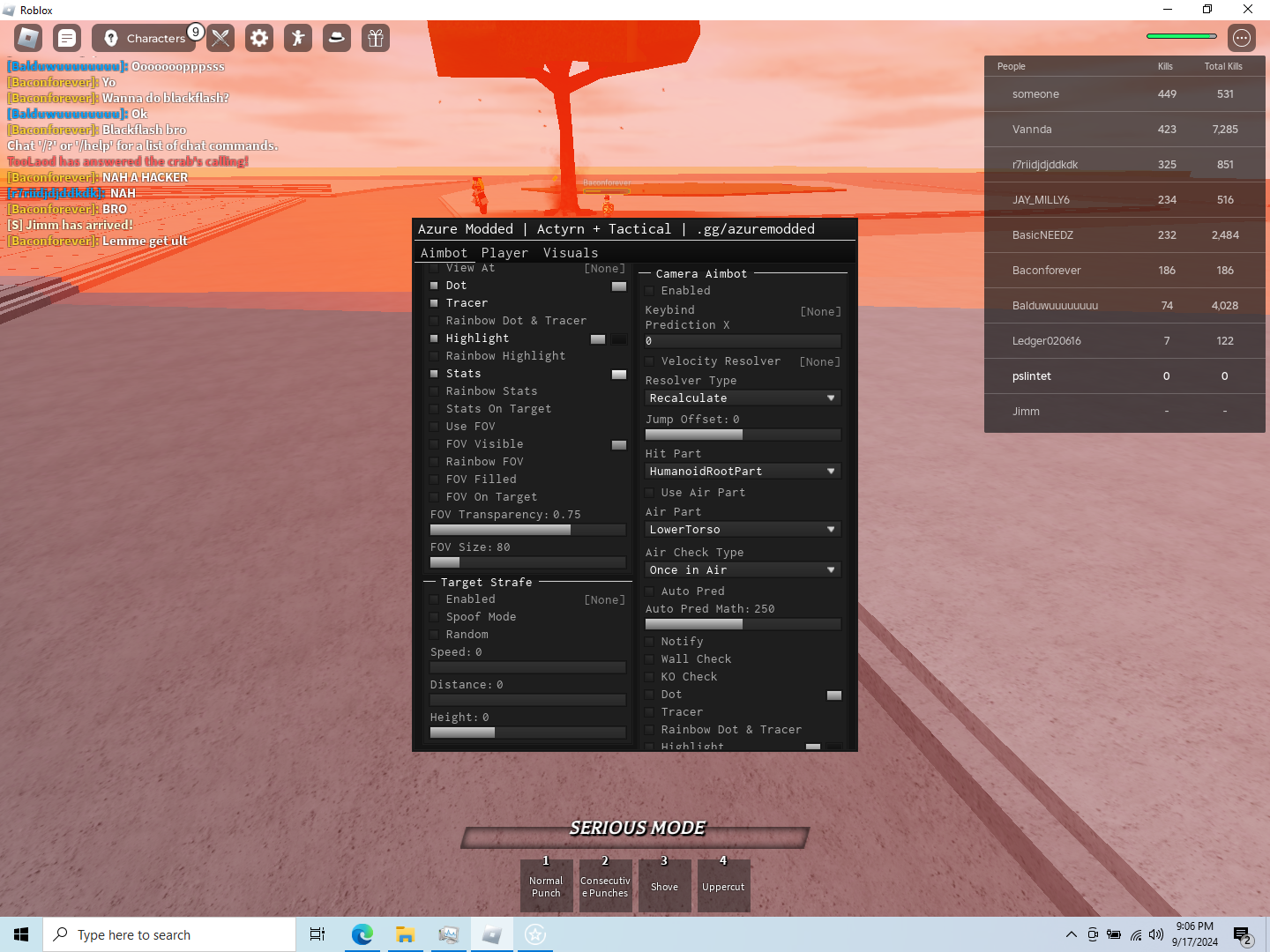This screenshot has width=1270, height=952.
Task: Set the Velocity Resolver keybind [None]
Action: click(819, 362)
